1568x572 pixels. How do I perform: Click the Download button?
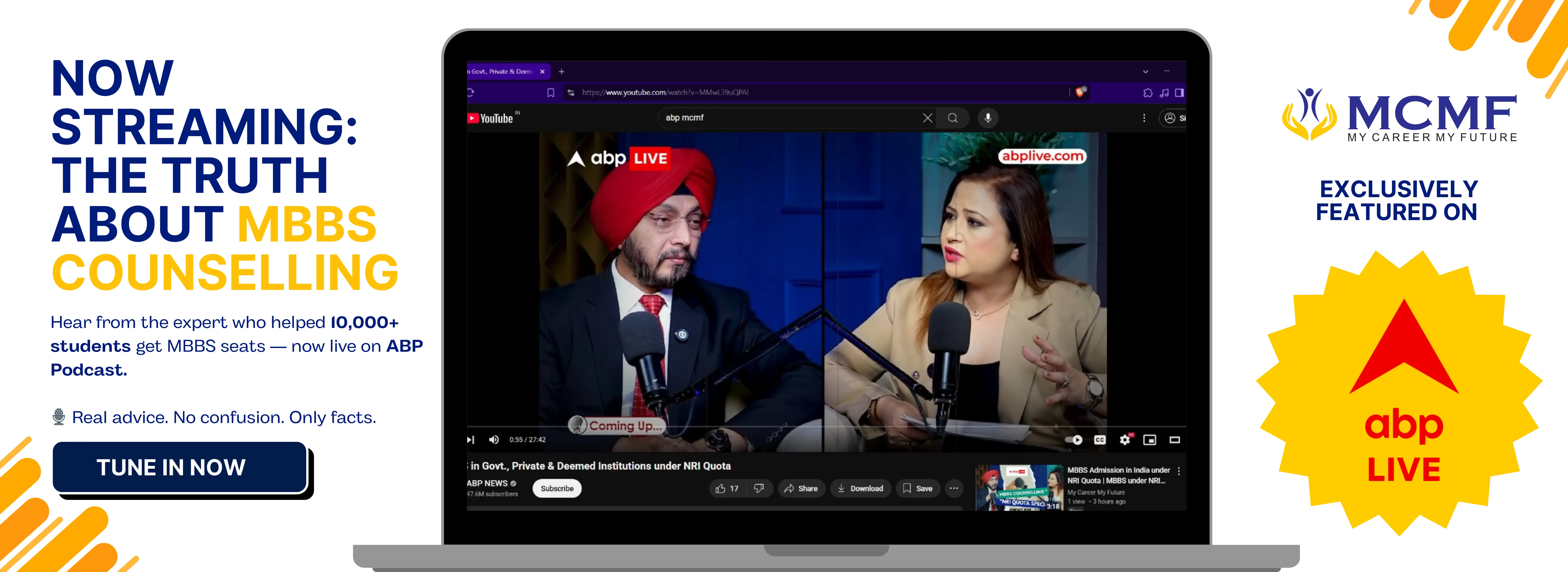pos(860,489)
